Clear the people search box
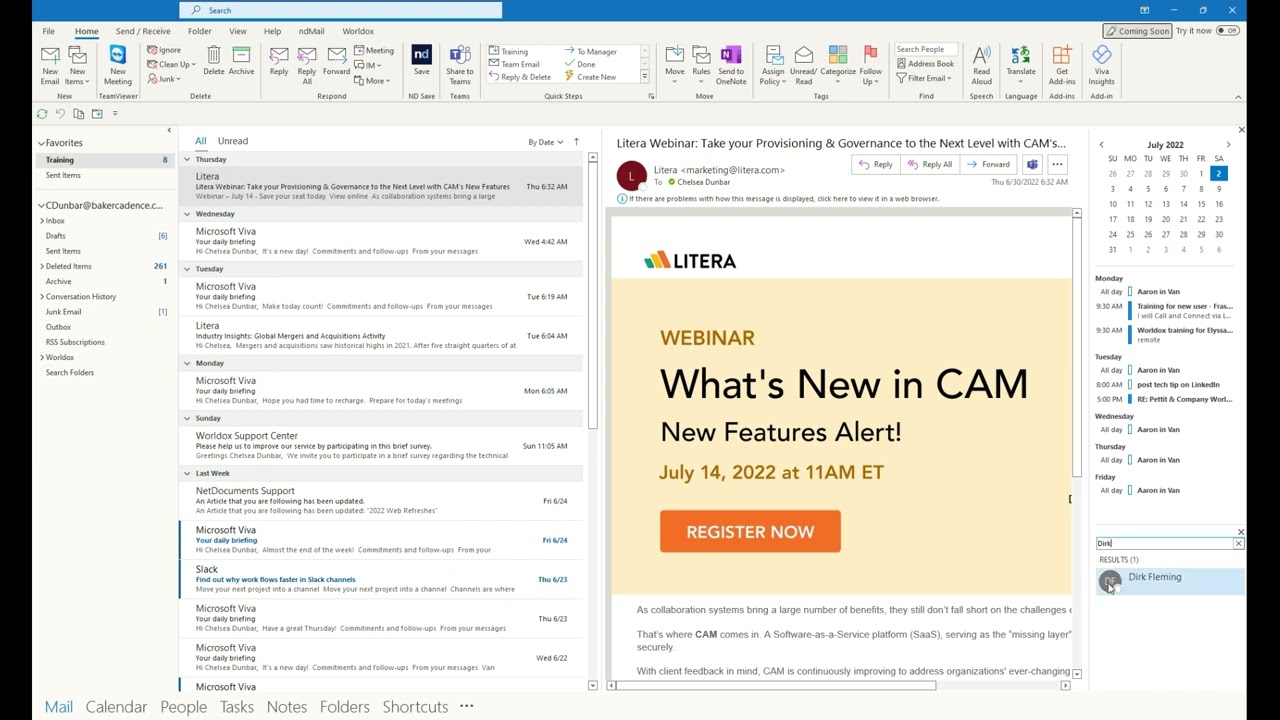 (x=1238, y=544)
